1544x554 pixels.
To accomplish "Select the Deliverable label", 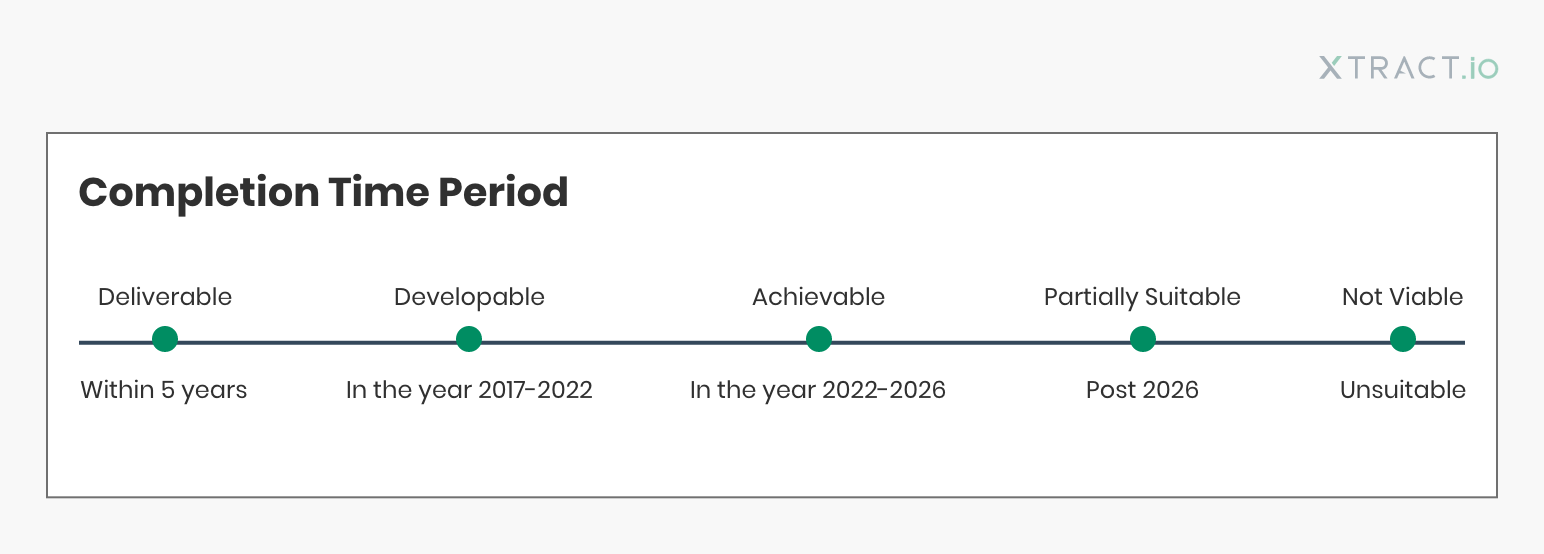I will pos(165,297).
